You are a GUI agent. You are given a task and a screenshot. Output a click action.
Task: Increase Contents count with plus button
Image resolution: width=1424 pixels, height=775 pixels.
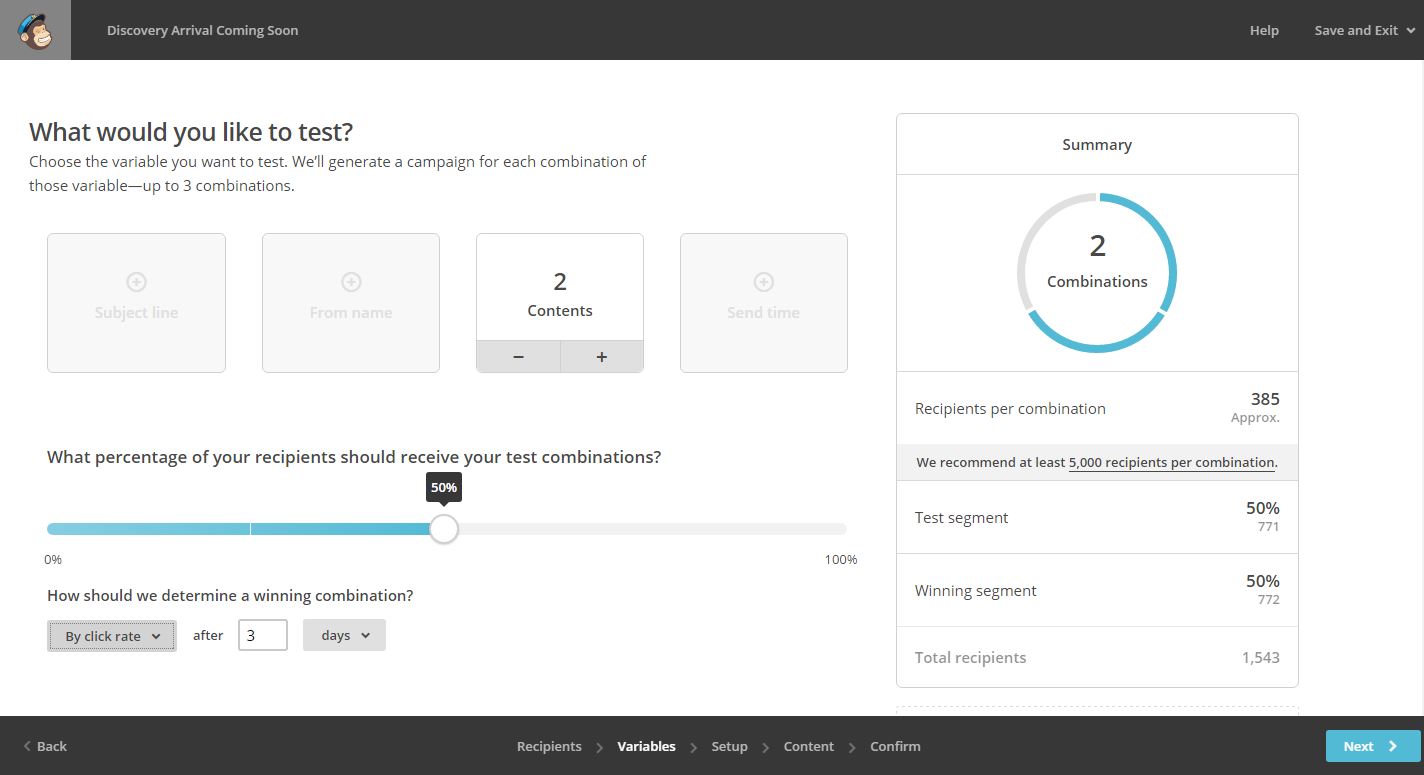[x=601, y=357]
